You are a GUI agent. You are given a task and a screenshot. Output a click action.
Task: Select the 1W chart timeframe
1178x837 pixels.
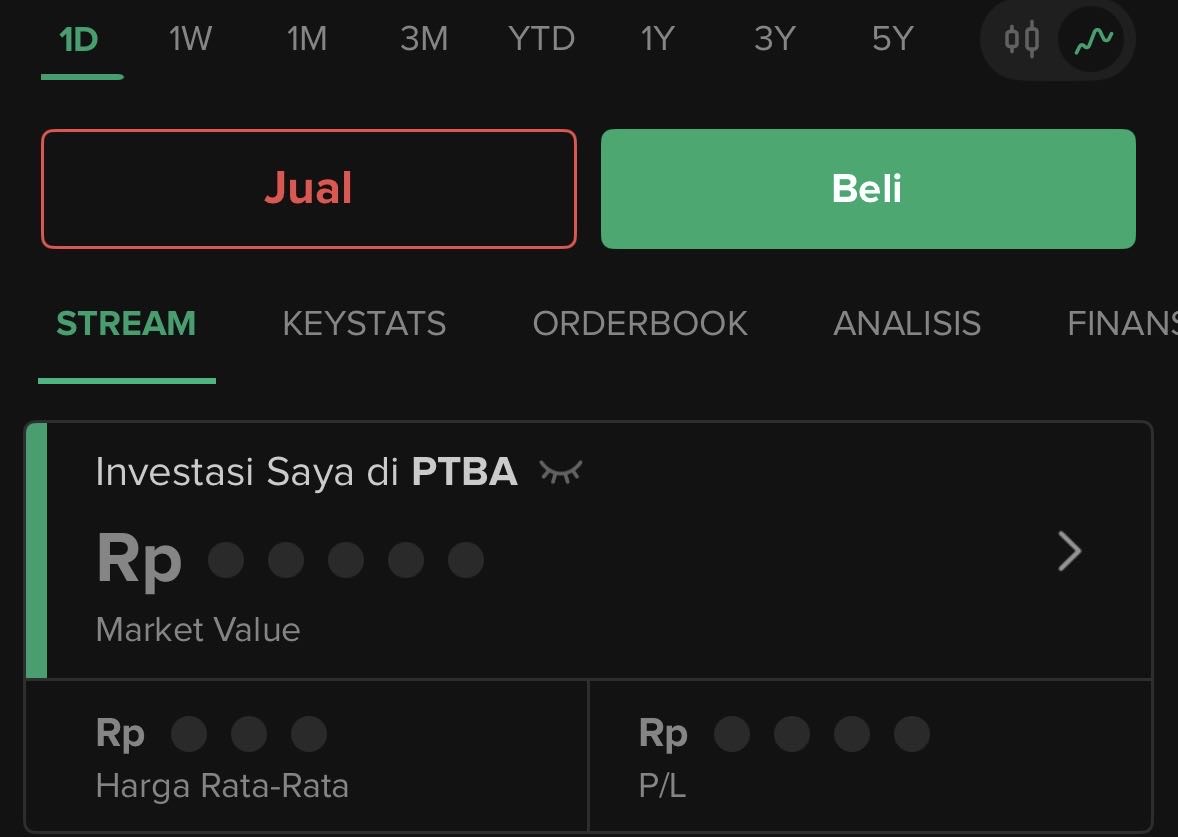coord(190,40)
